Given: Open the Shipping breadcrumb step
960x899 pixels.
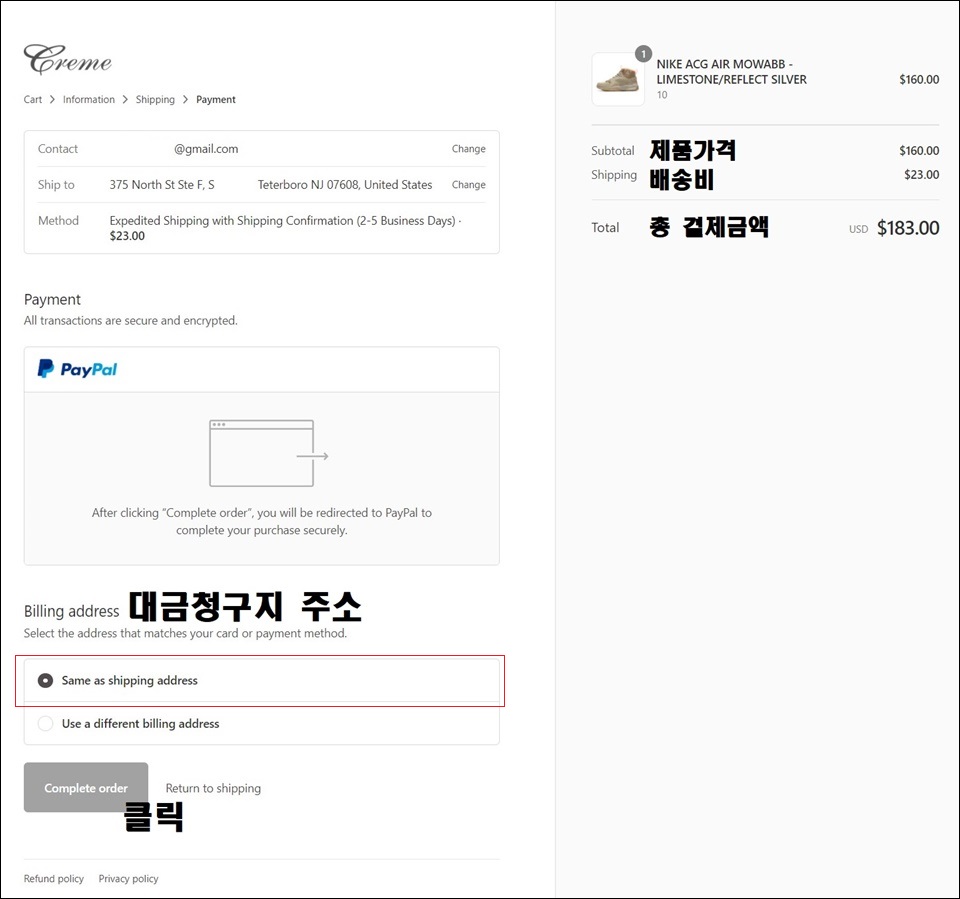Looking at the screenshot, I should pyautogui.click(x=155, y=99).
